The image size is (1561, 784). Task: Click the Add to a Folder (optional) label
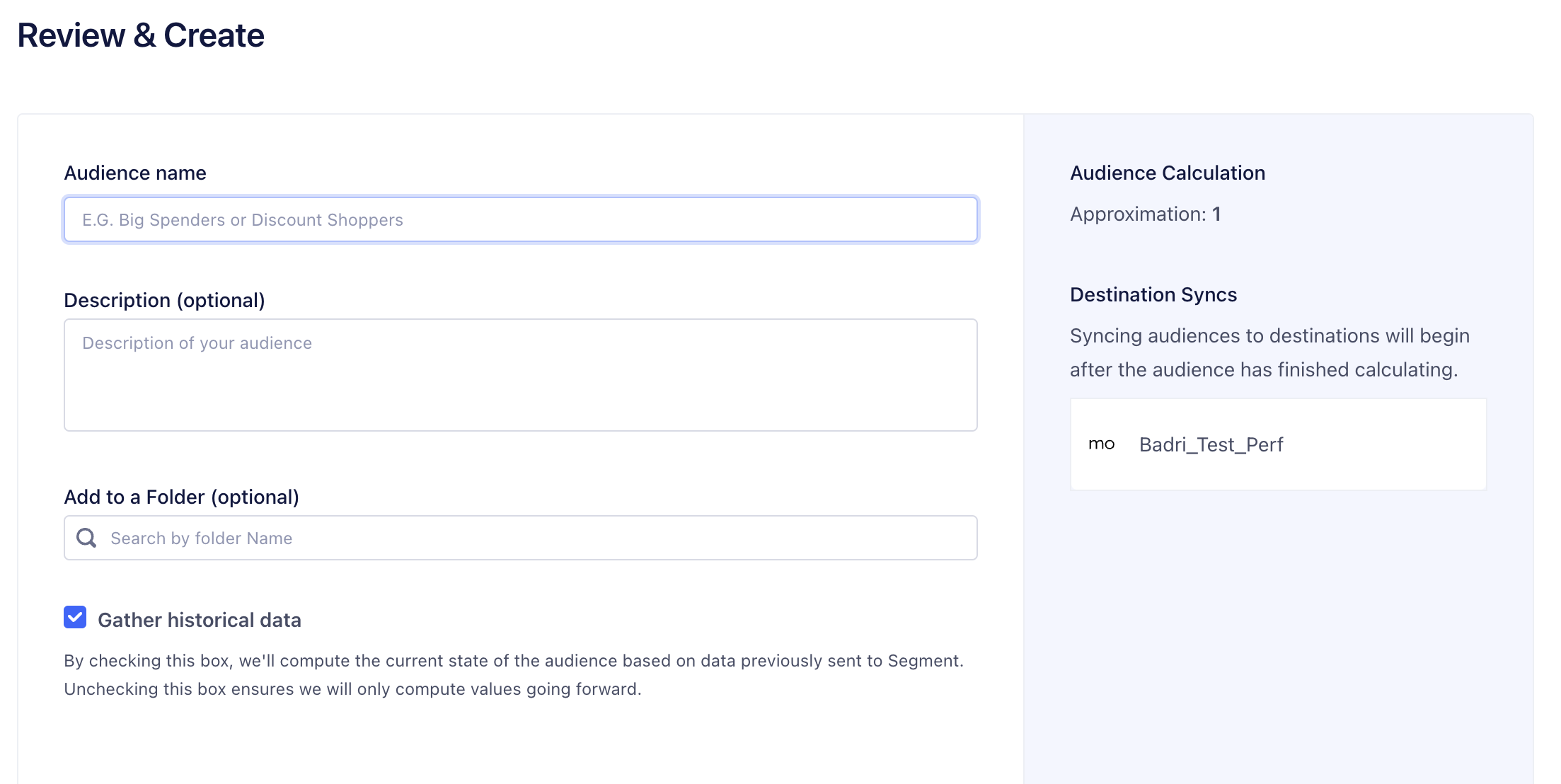pyautogui.click(x=182, y=497)
